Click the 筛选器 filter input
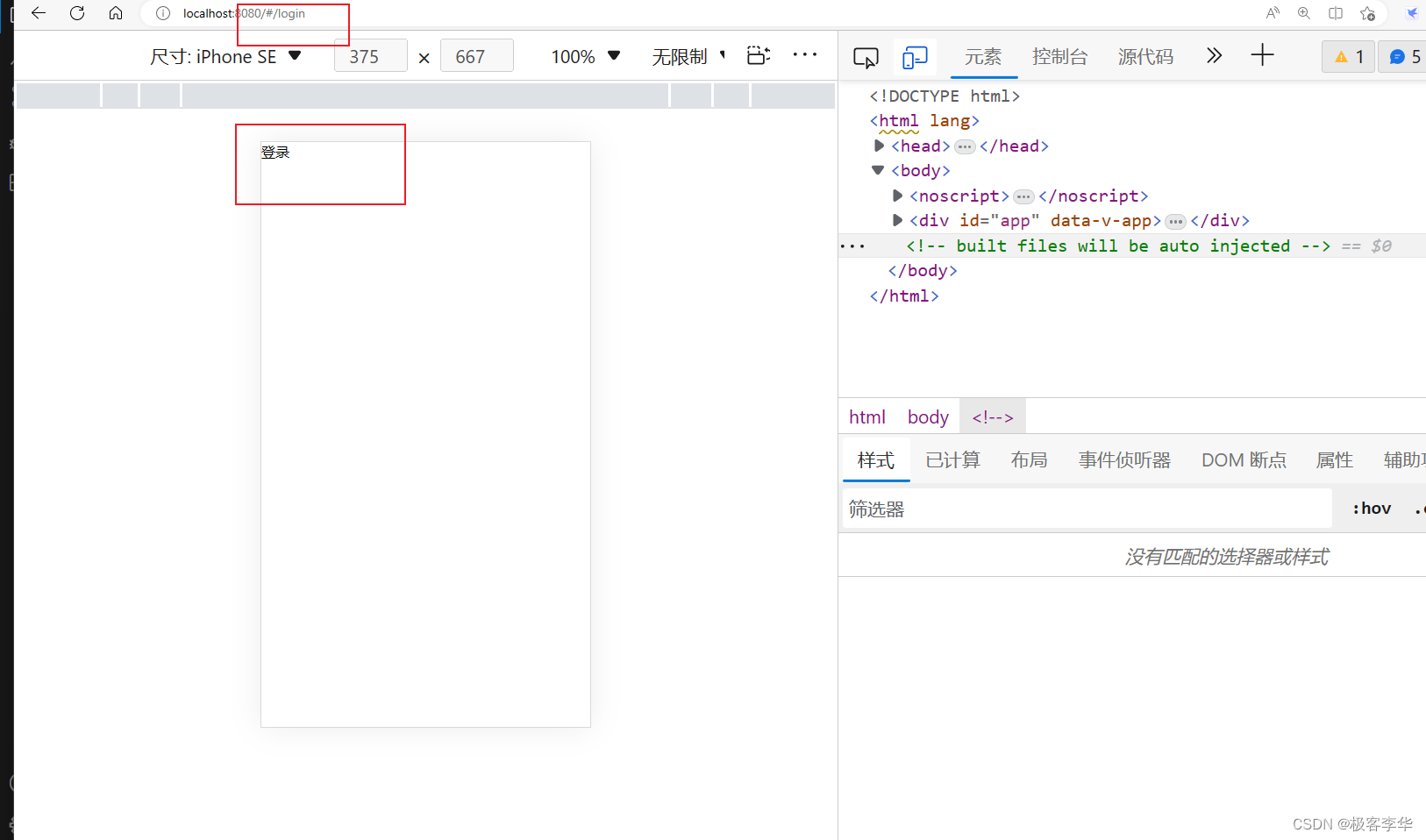Image resolution: width=1426 pixels, height=840 pixels. pos(1087,509)
